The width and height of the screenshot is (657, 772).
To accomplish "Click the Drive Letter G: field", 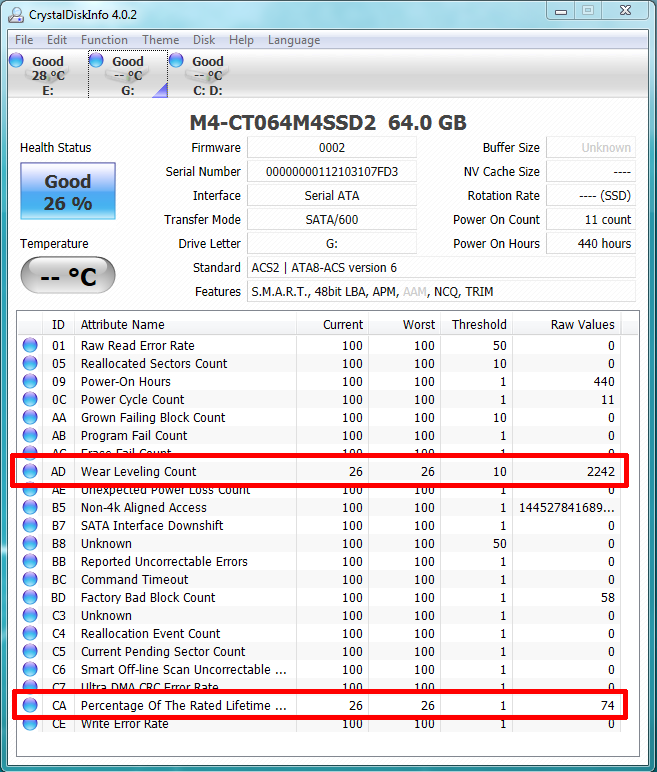I will pos(331,244).
